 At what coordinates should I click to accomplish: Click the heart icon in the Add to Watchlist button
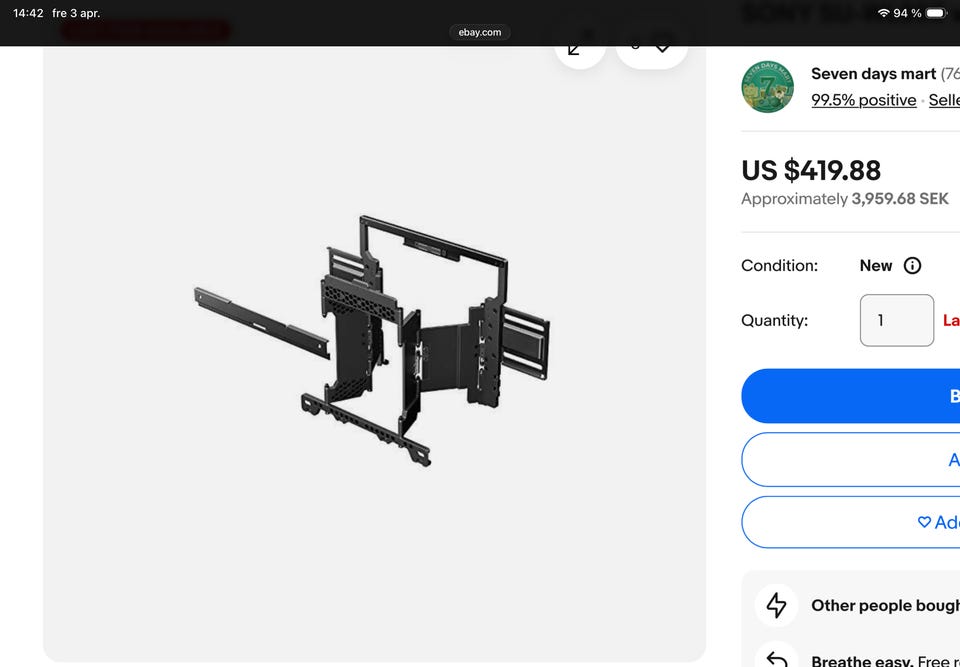pyautogui.click(x=924, y=522)
